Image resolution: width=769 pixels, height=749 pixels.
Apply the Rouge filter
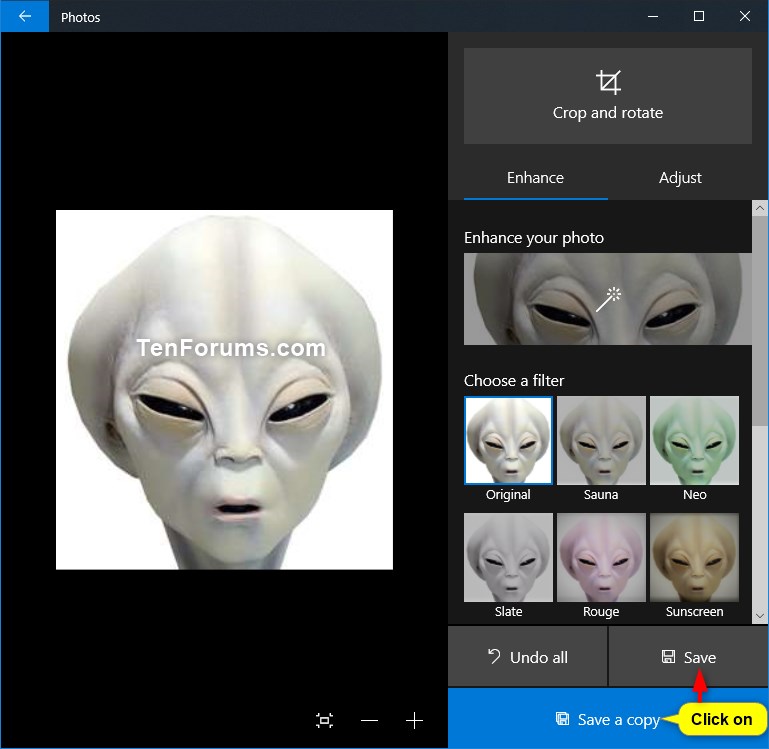601,557
